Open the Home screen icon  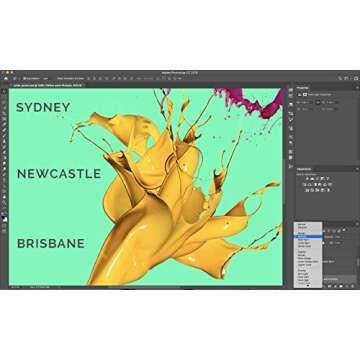tap(6, 78)
